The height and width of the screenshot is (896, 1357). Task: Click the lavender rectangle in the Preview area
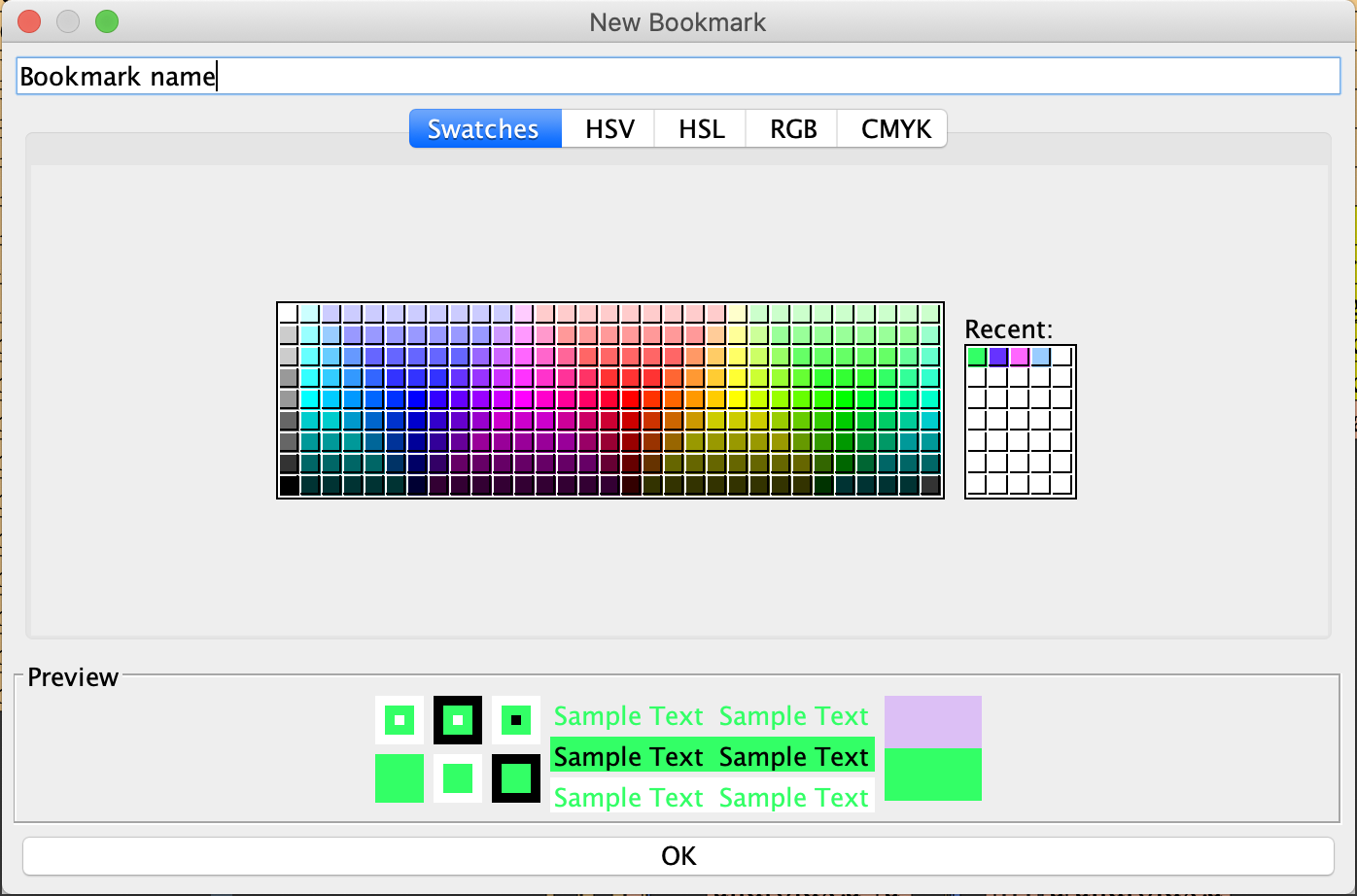(931, 721)
